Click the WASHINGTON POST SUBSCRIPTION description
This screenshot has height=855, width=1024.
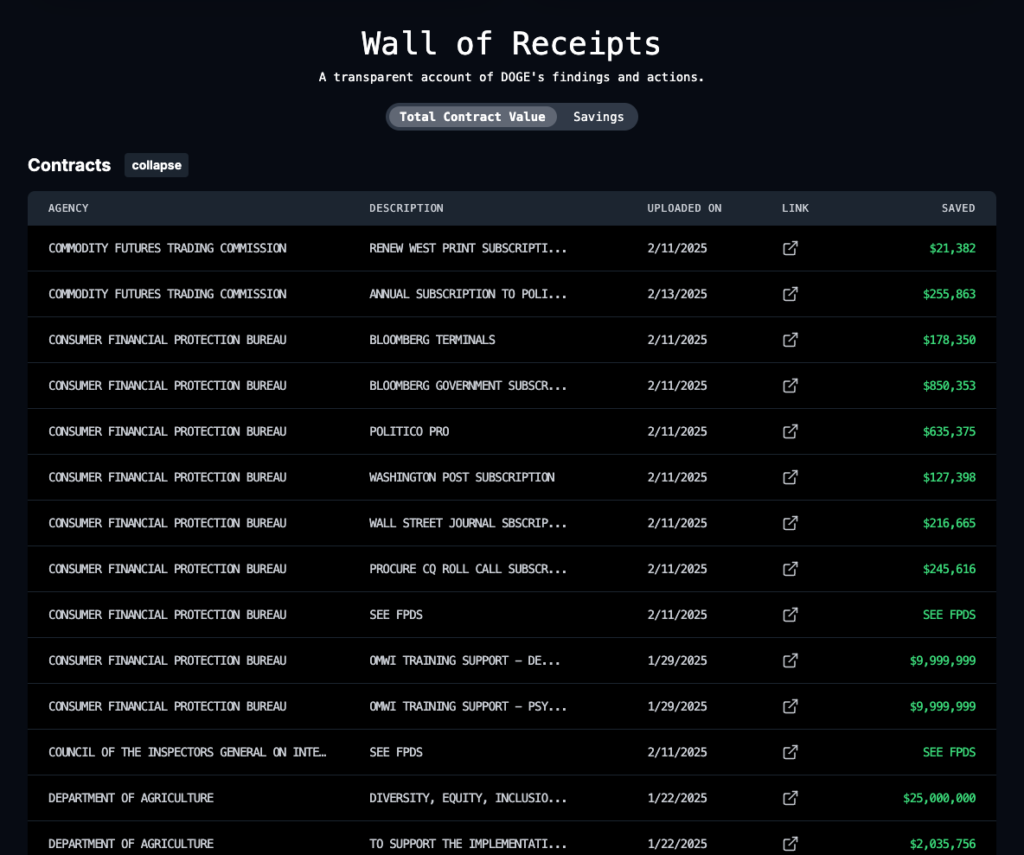pos(462,477)
